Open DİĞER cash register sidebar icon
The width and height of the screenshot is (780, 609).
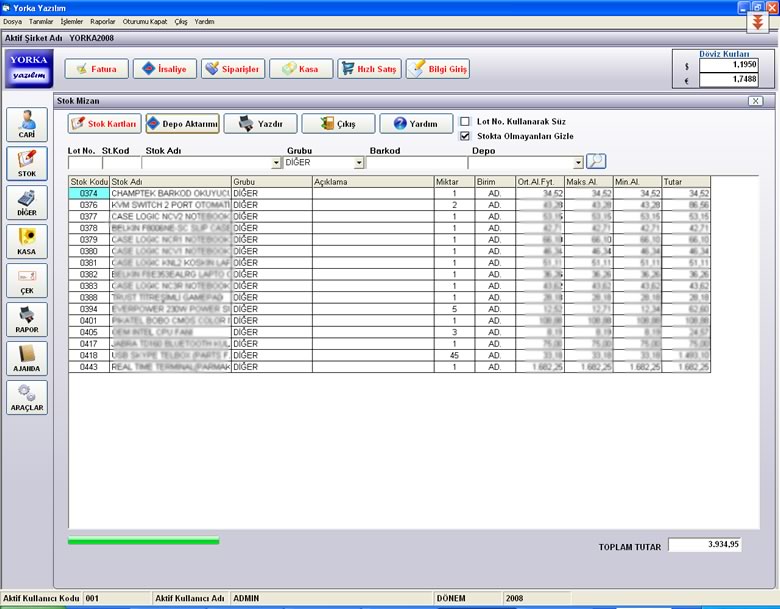point(27,203)
